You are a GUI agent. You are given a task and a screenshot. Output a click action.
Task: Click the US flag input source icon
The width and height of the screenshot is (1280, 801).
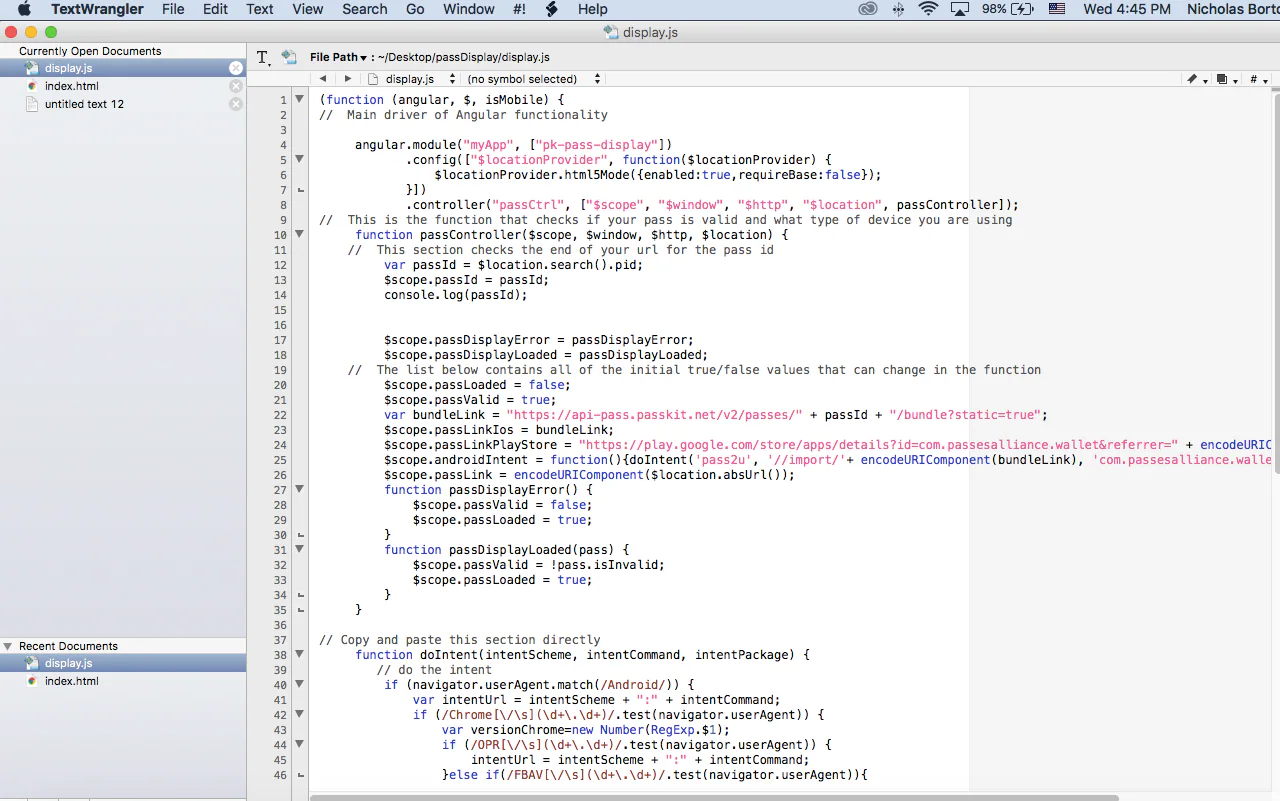(x=1057, y=9)
